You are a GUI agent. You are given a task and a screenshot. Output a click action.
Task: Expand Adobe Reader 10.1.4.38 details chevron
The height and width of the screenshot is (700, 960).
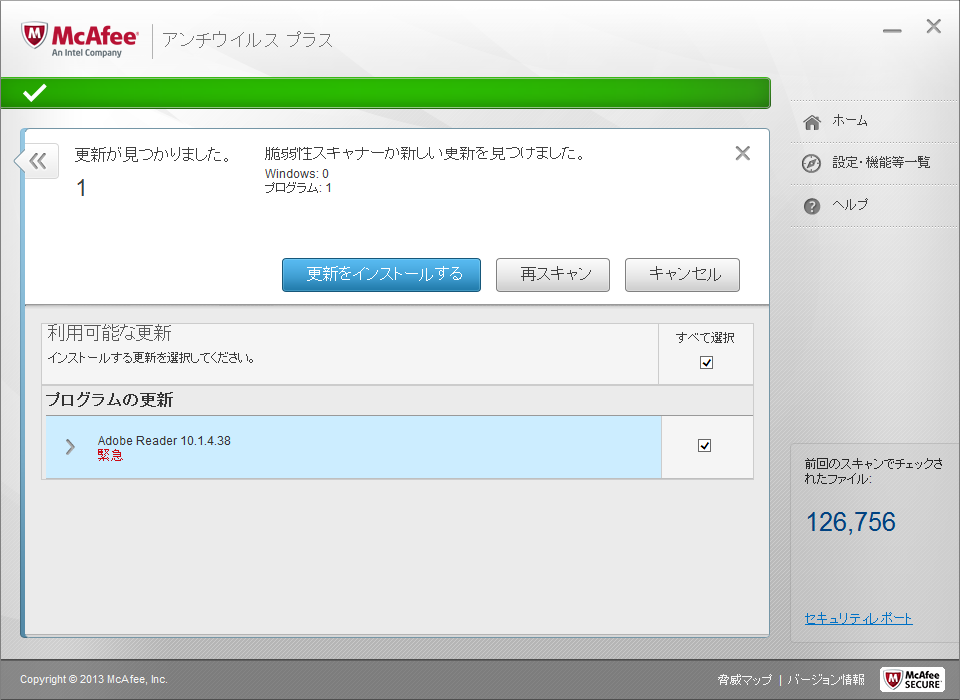70,447
